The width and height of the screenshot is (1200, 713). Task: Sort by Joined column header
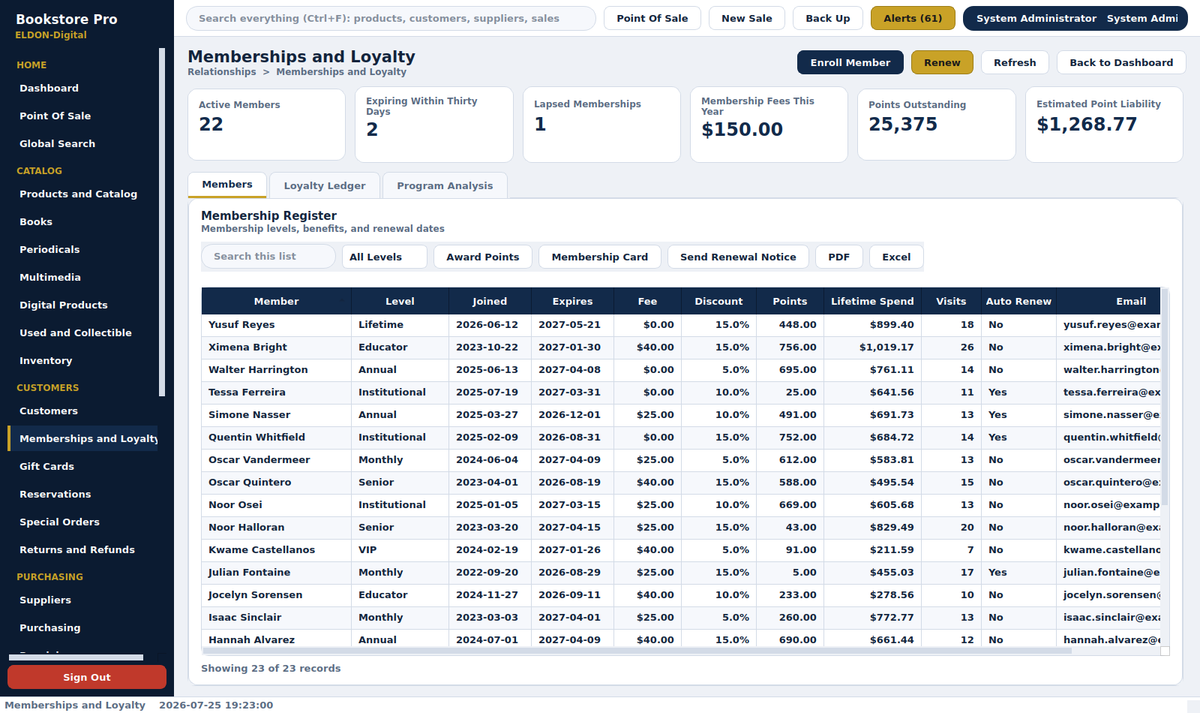pyautogui.click(x=489, y=301)
